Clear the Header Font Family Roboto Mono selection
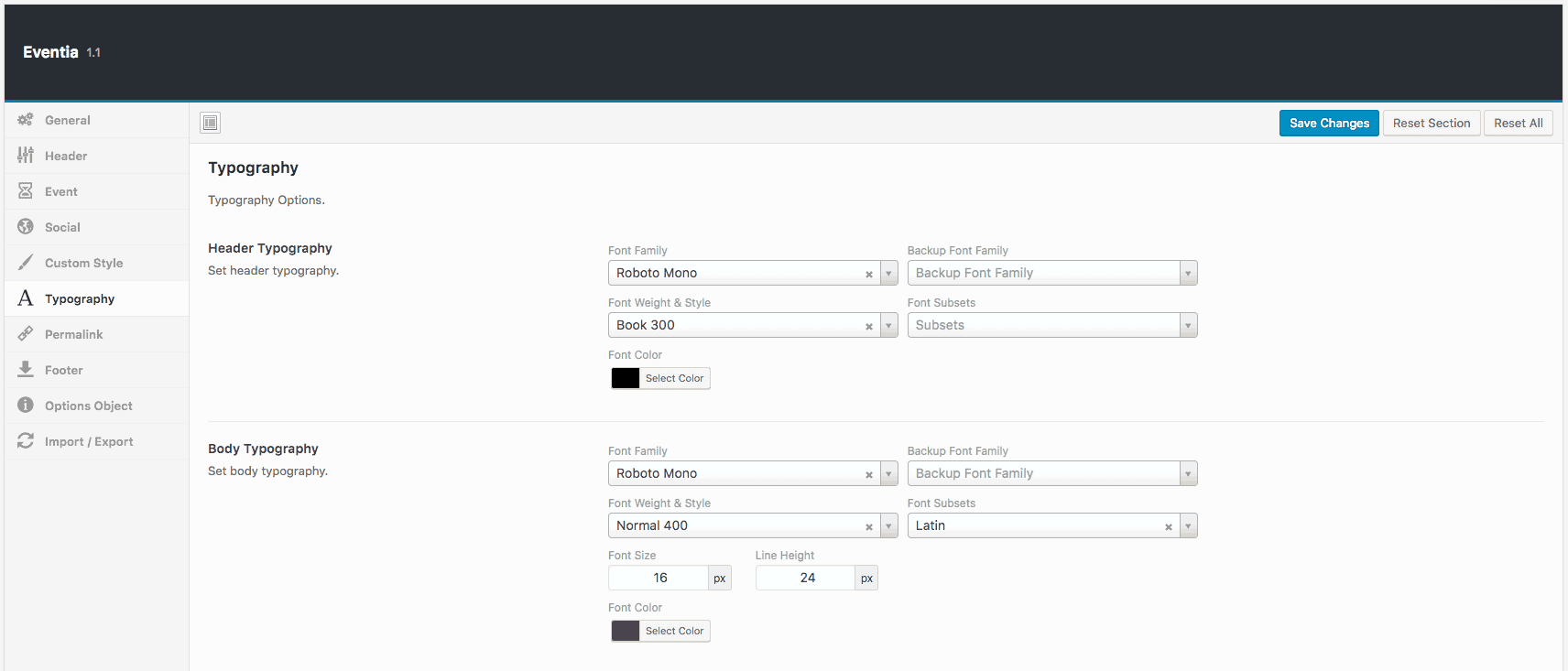This screenshot has width=1568, height=671. 869,274
